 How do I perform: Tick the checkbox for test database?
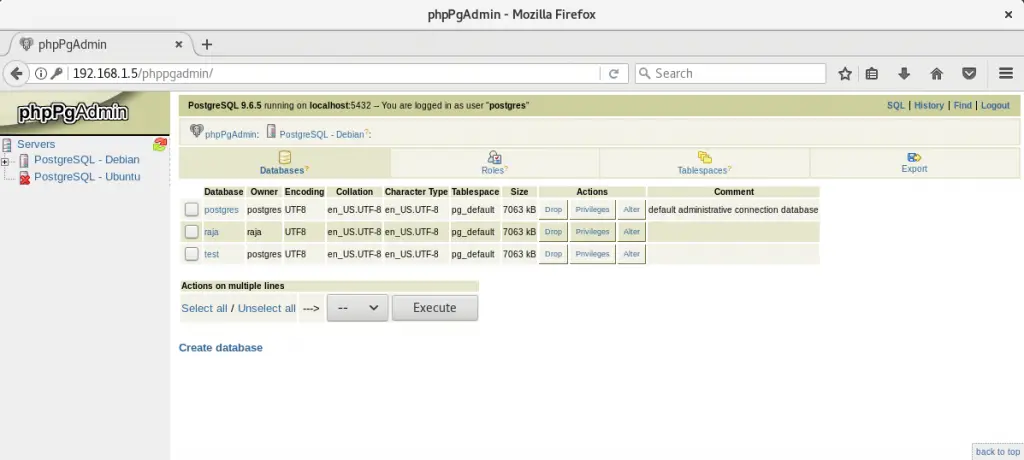click(x=191, y=254)
